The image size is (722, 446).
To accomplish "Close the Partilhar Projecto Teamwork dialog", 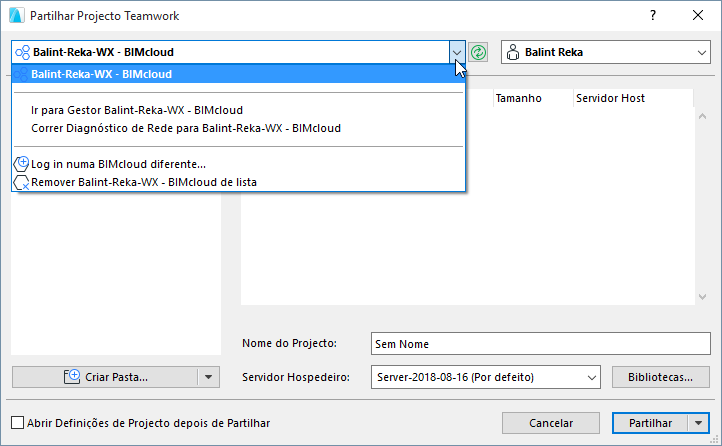I will (x=698, y=15).
